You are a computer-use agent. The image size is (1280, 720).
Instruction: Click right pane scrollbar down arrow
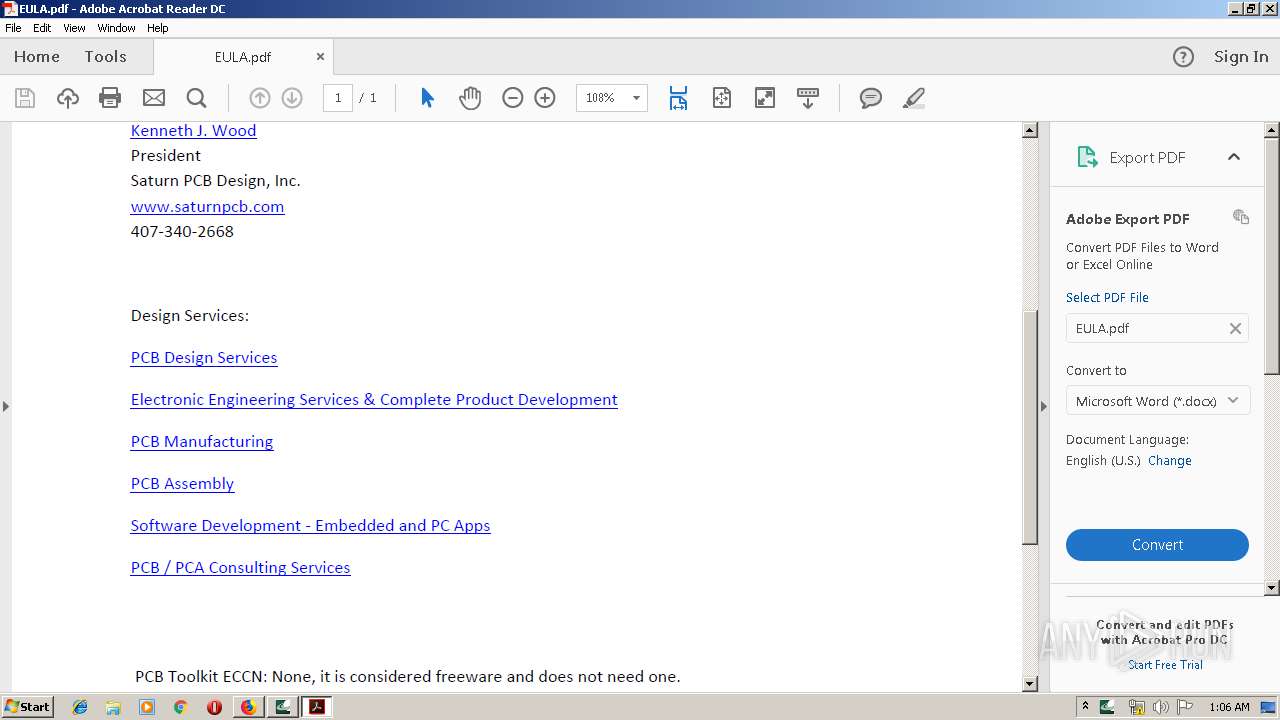coord(1272,588)
